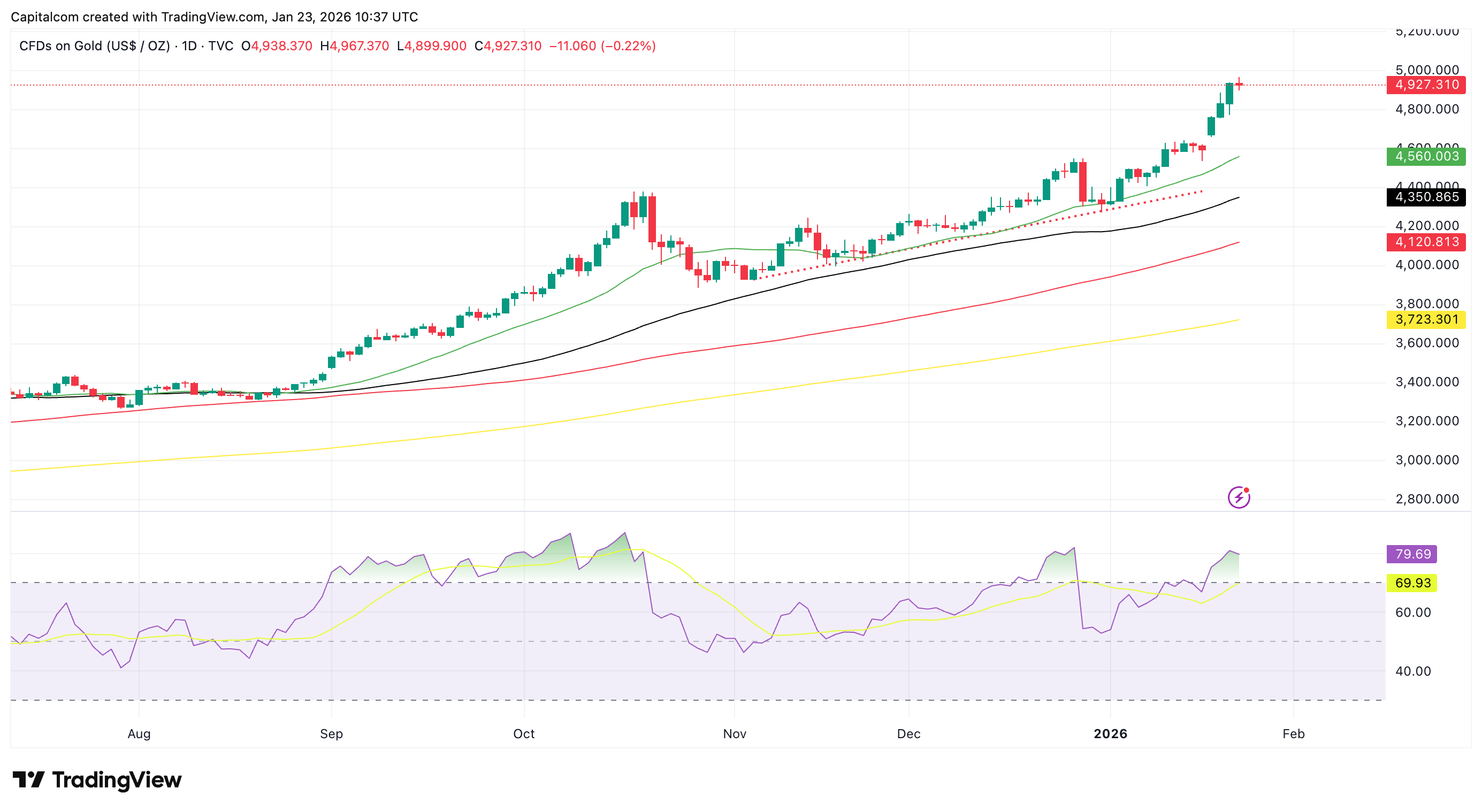Screen dimensions: 1482x812
Task: Click the Capitalcom TradingView.com caption text
Action: pos(214,17)
